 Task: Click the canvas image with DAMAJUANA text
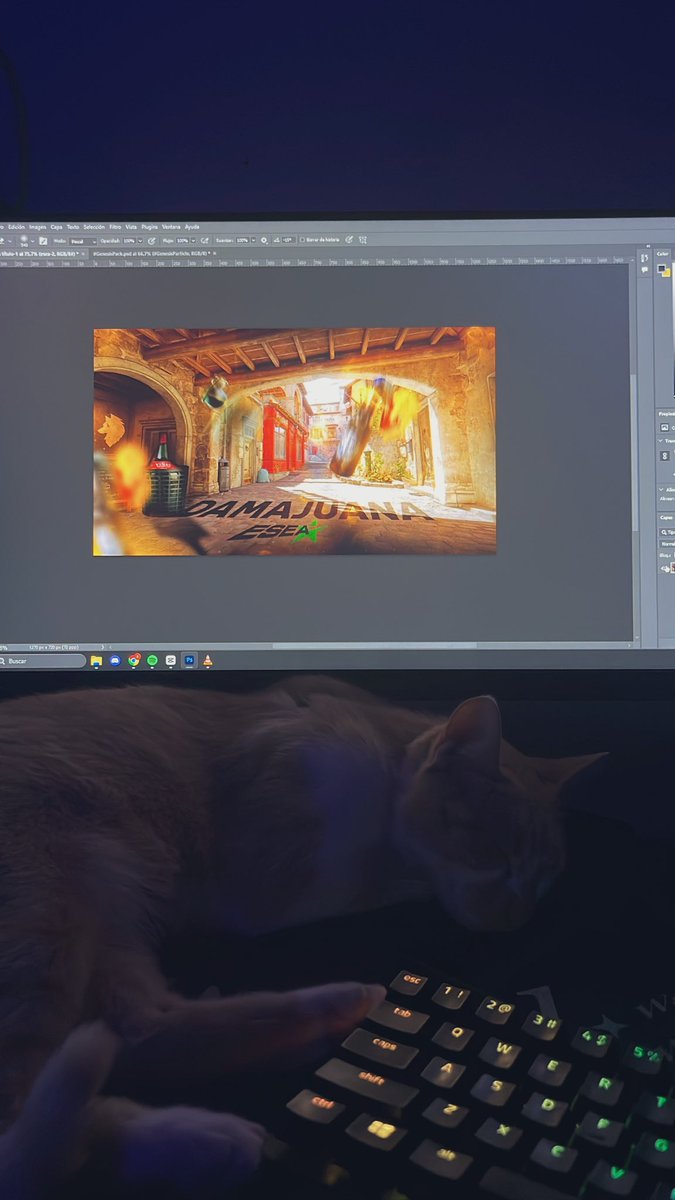pos(295,441)
